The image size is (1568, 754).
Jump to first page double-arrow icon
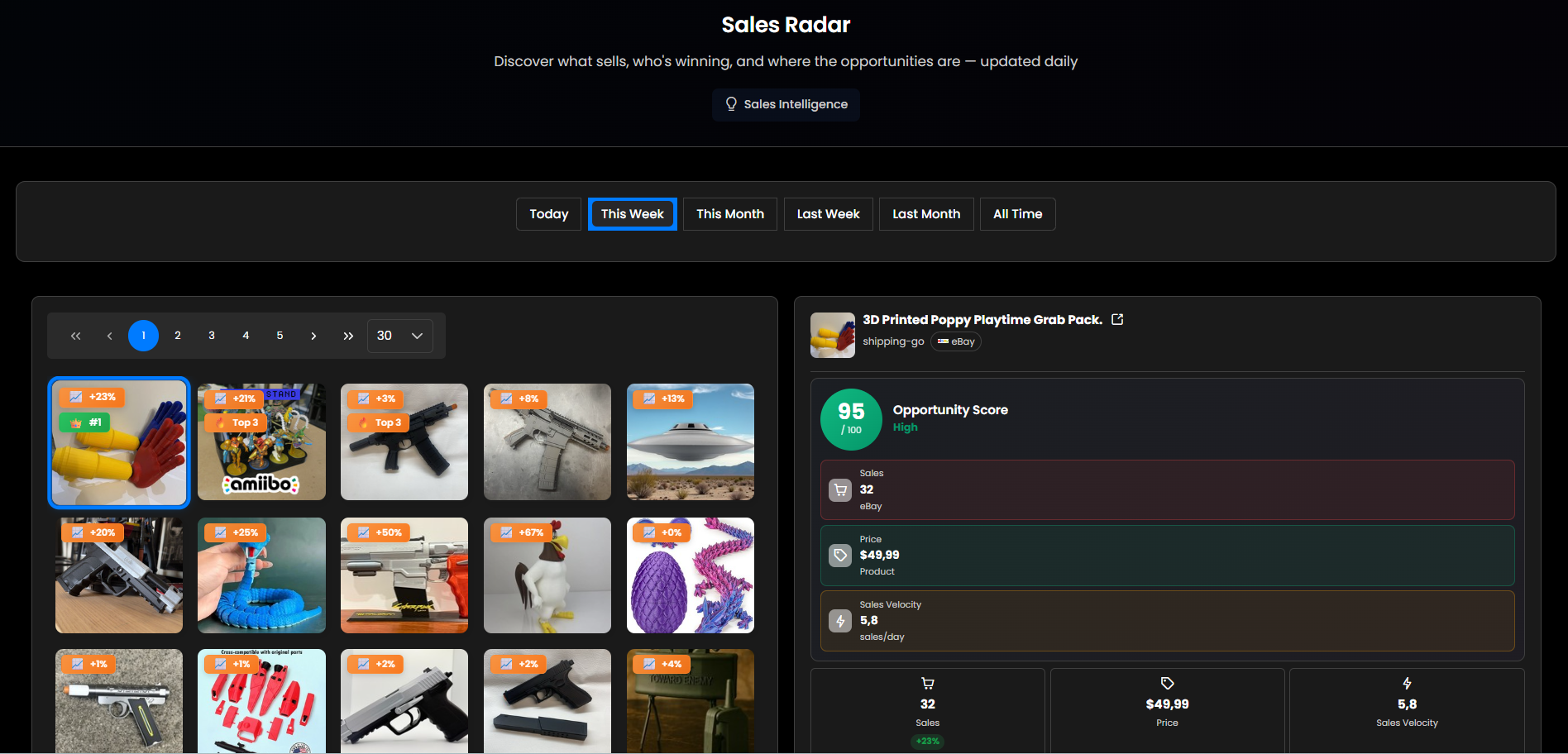pos(76,336)
